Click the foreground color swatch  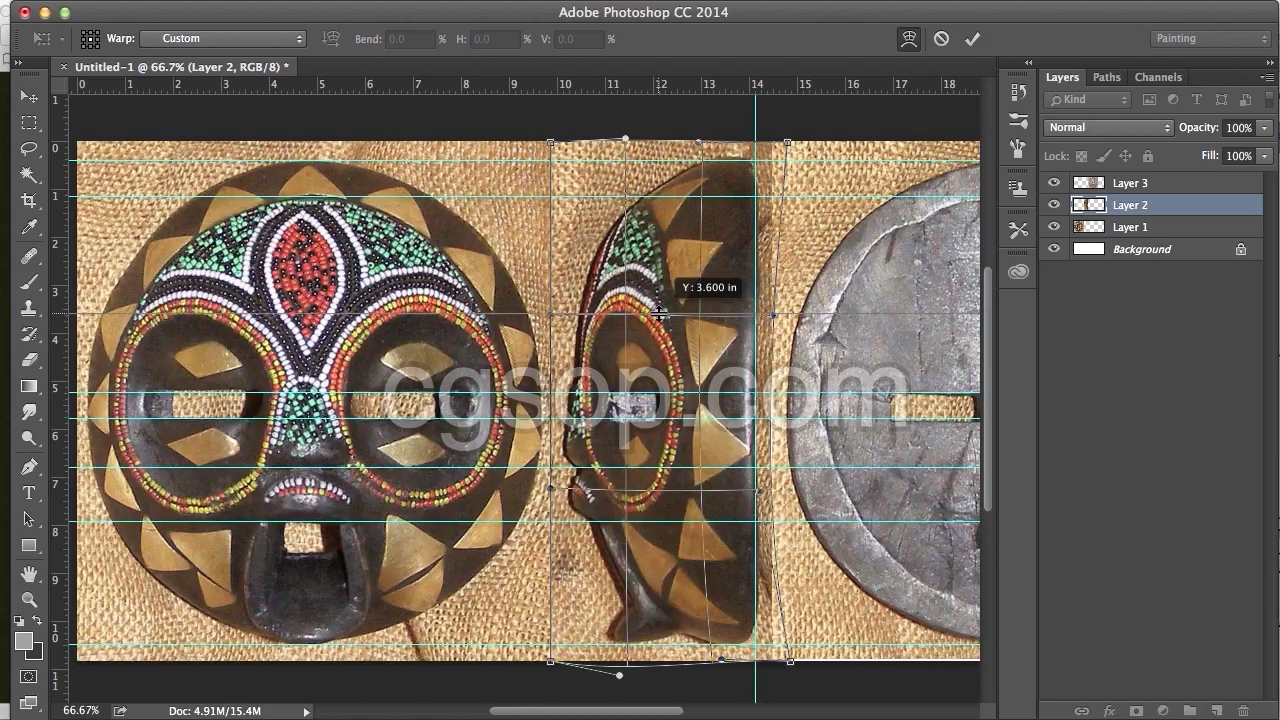(x=24, y=642)
